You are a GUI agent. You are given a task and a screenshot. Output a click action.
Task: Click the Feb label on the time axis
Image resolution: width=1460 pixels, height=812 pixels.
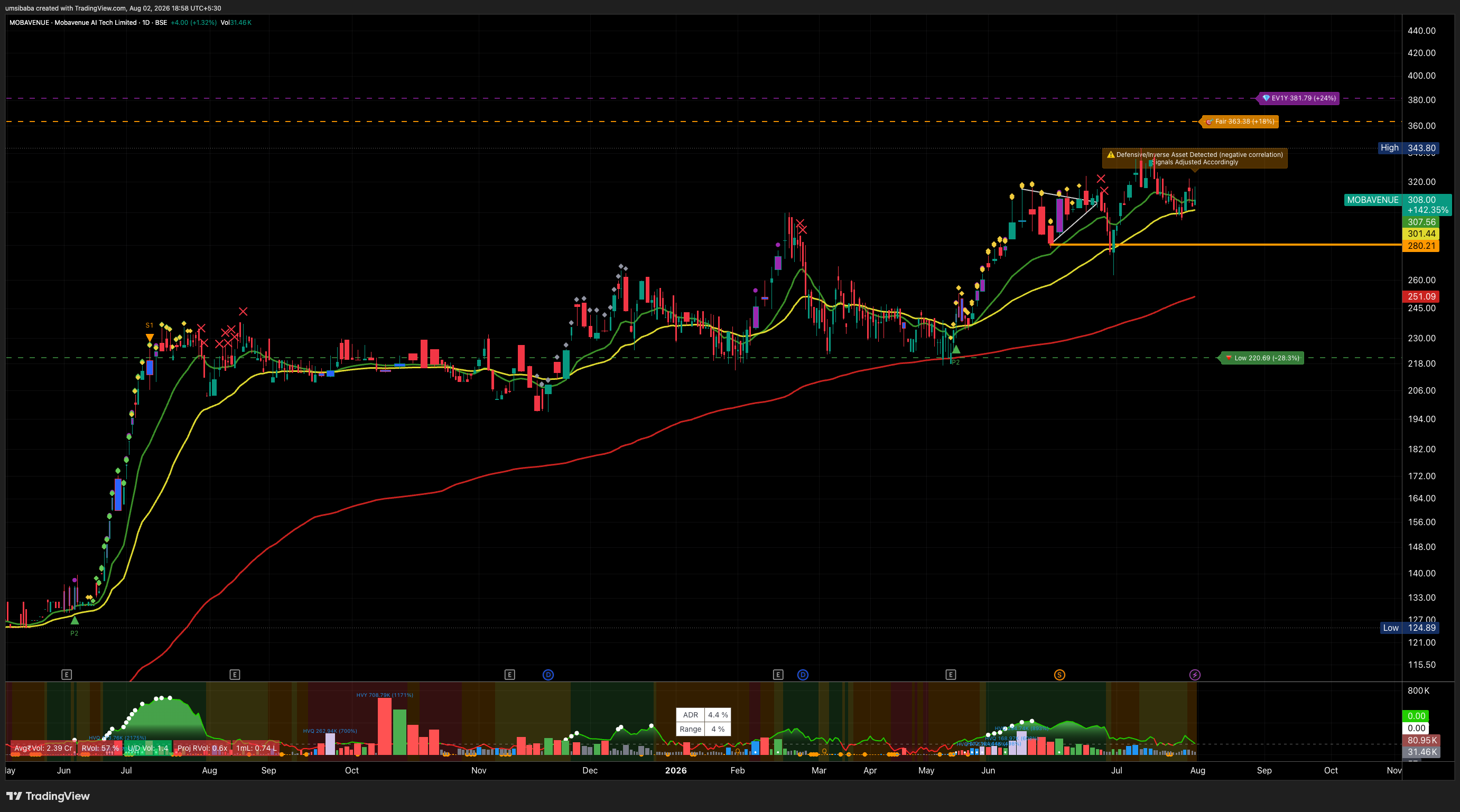[737, 770]
